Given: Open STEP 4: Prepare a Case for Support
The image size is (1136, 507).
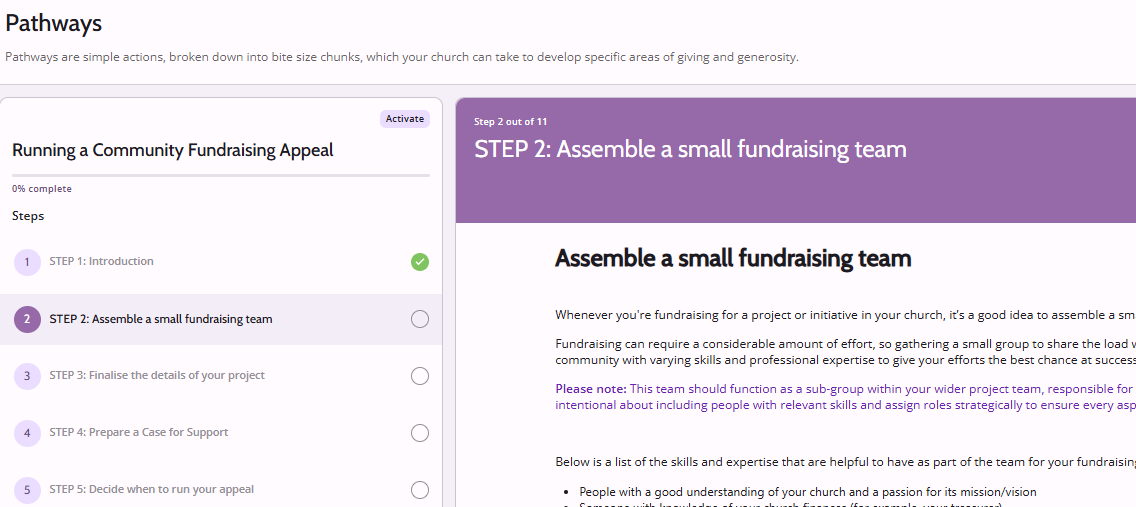Looking at the screenshot, I should (x=138, y=433).
